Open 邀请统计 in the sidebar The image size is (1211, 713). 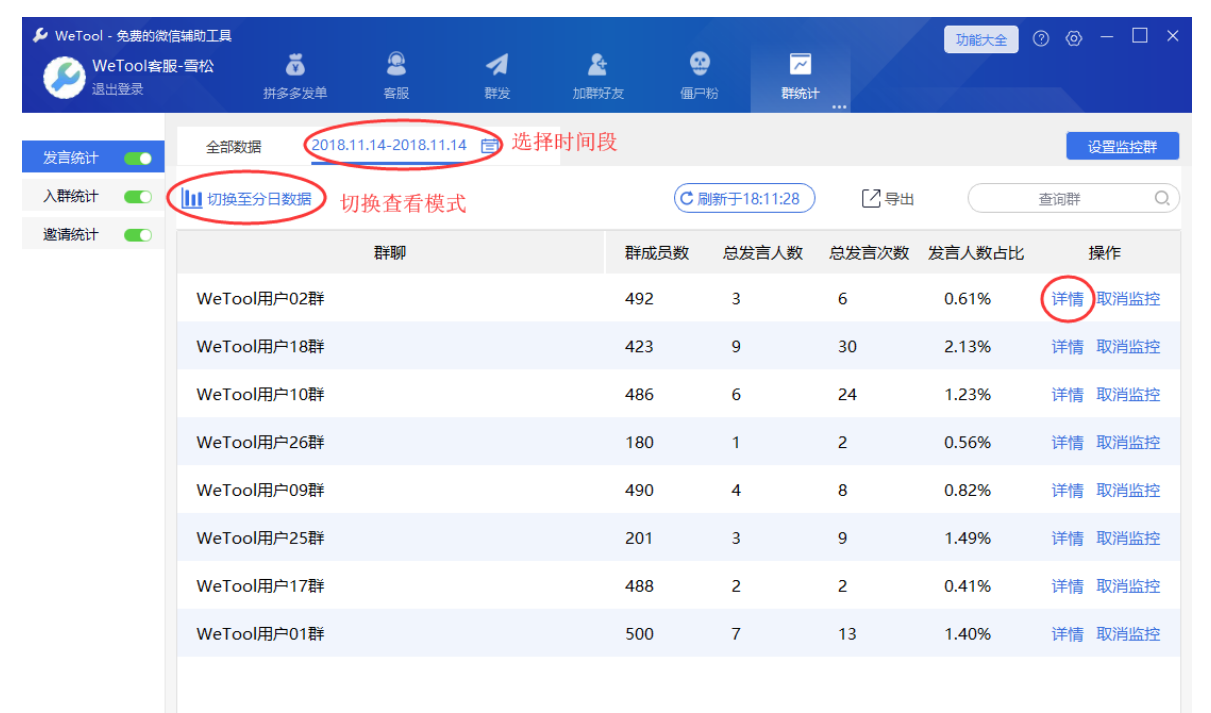pos(70,235)
